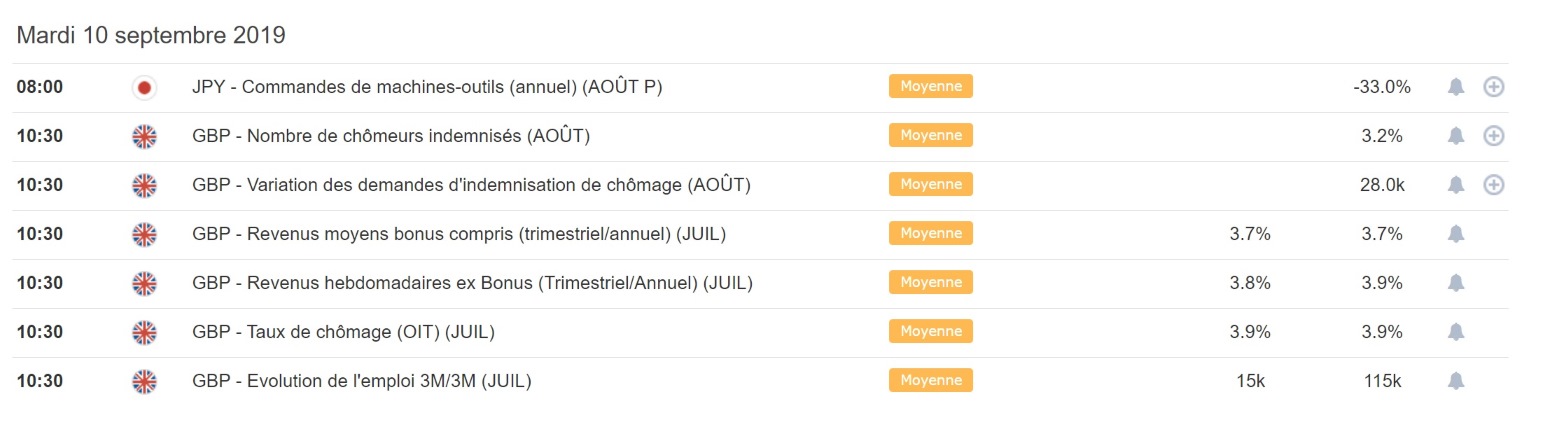Click the Mardi 10 septembre 2019 date header
This screenshot has height=425, width=1562.
click(151, 36)
